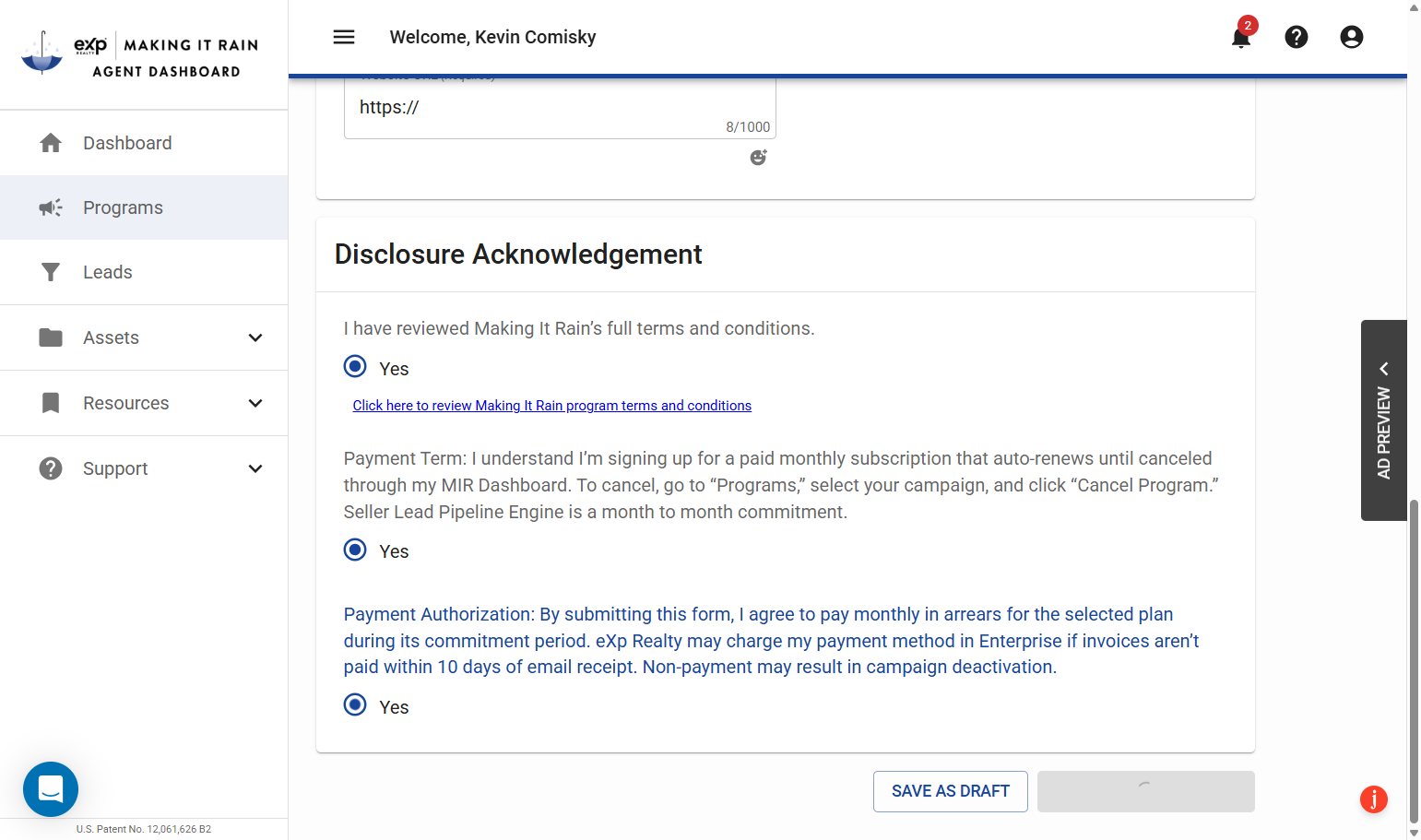The height and width of the screenshot is (840, 1421).
Task: Click the Support question mark icon
Action: (51, 468)
